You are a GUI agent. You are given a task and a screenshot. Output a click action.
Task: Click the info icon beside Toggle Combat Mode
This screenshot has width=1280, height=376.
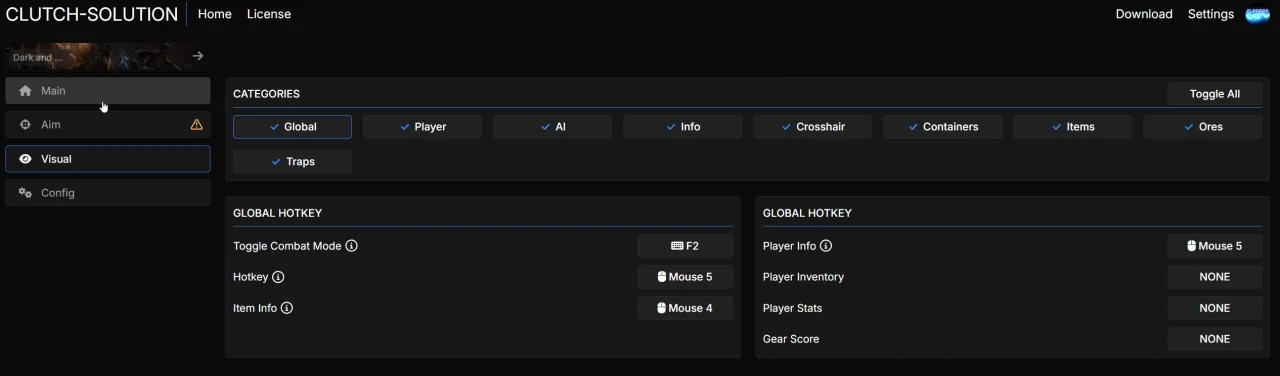[352, 246]
